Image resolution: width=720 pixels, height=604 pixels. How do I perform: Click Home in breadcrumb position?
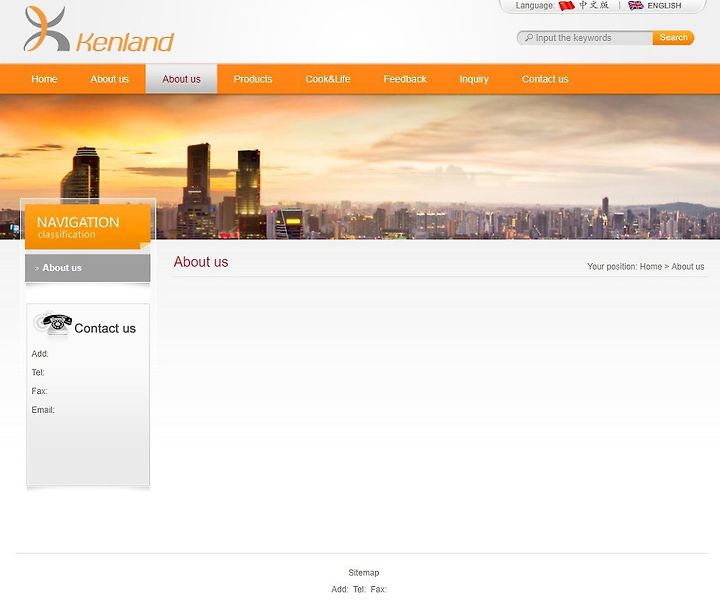click(x=651, y=266)
